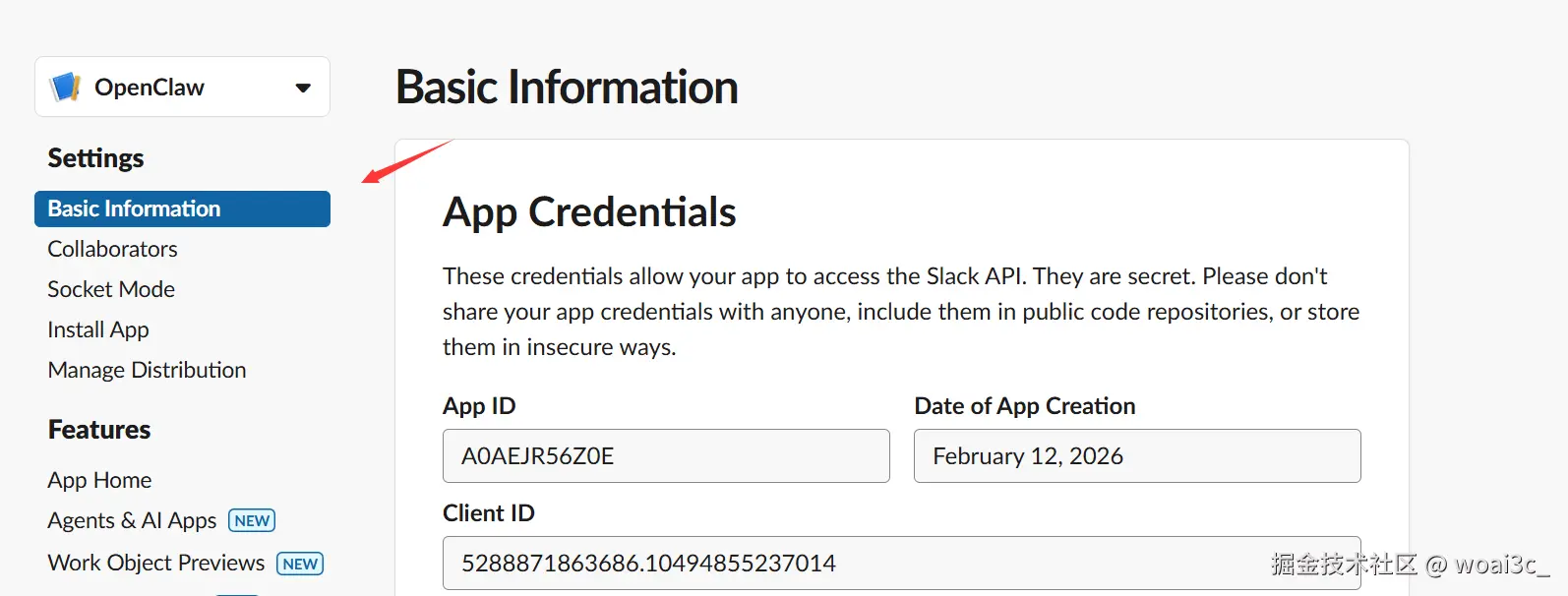Click the App Credentials heading

tap(589, 212)
